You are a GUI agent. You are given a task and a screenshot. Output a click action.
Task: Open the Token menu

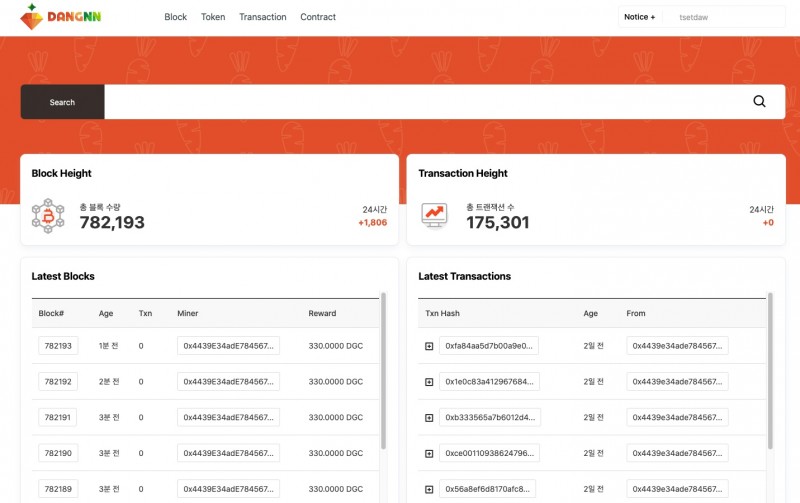pyautogui.click(x=213, y=17)
